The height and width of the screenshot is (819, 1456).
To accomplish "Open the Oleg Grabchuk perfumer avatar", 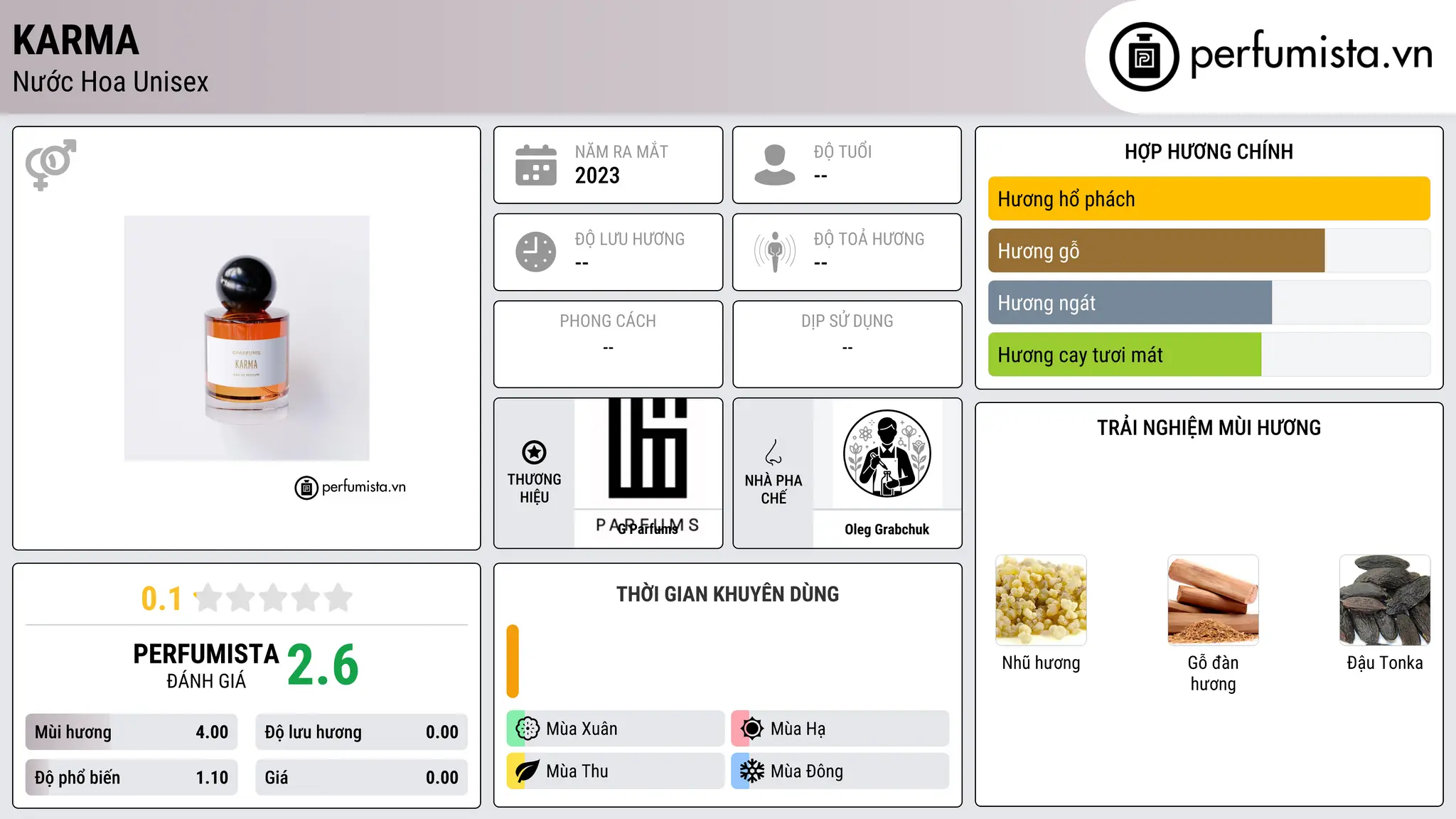I will click(887, 454).
